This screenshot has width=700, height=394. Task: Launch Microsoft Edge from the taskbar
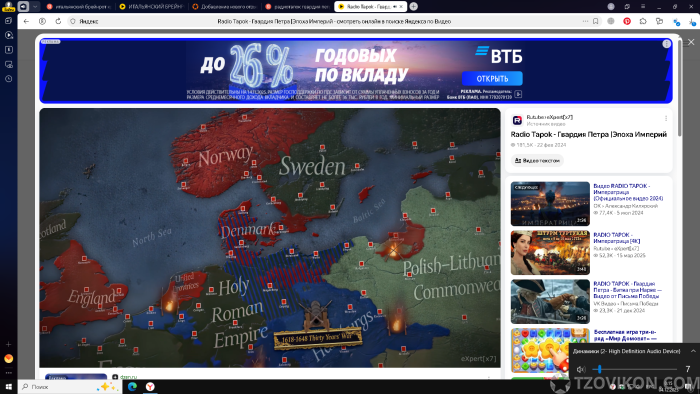pos(133,386)
